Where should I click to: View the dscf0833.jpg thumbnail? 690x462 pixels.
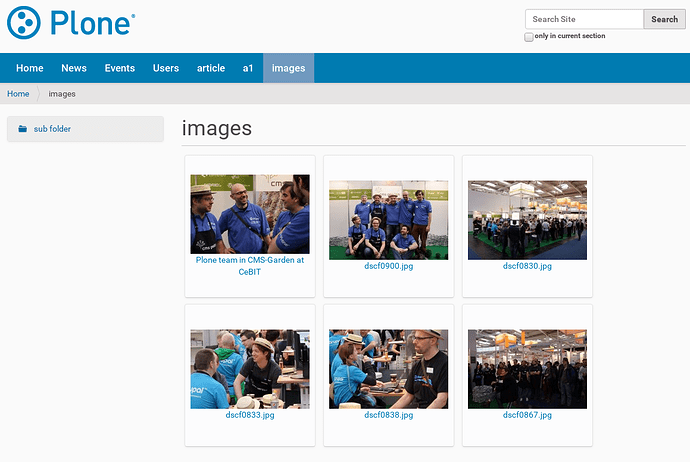250,369
